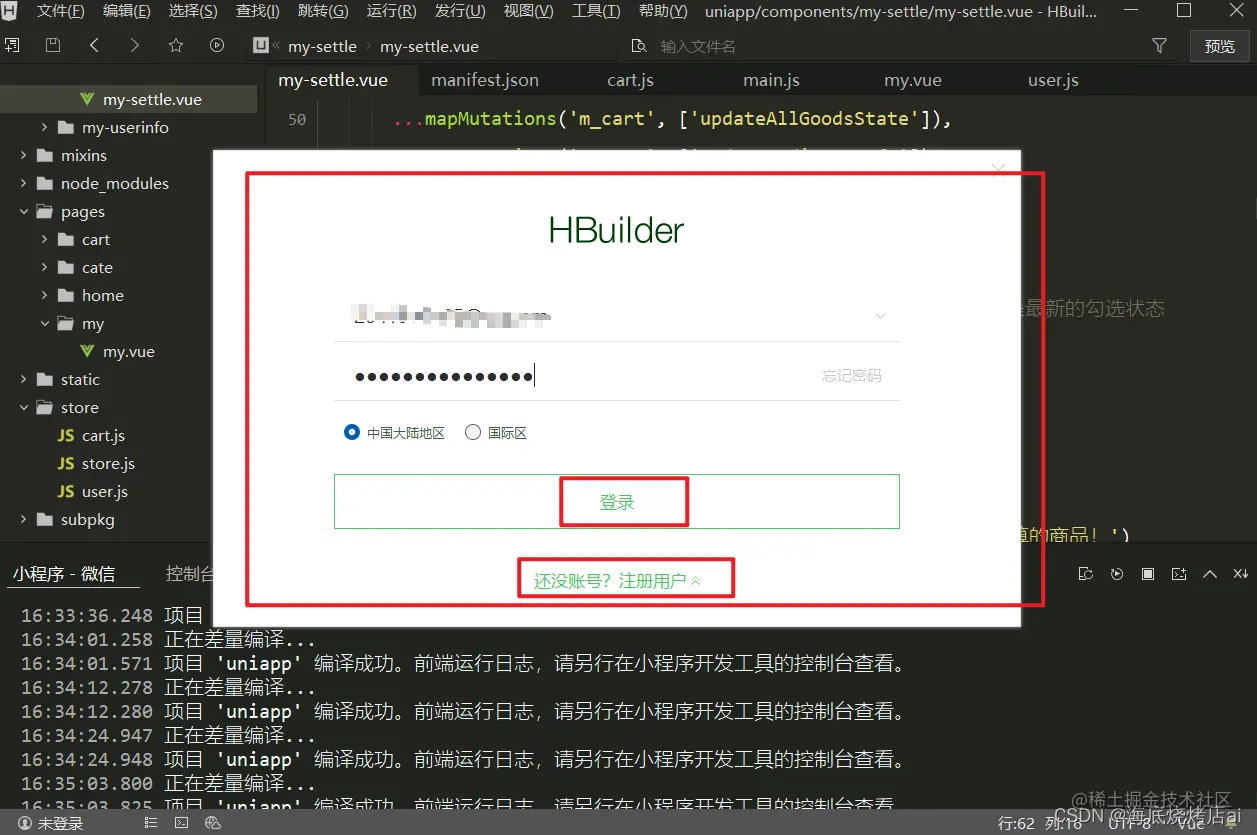Navigate back using the left arrow icon
1257x835 pixels.
click(x=94, y=46)
